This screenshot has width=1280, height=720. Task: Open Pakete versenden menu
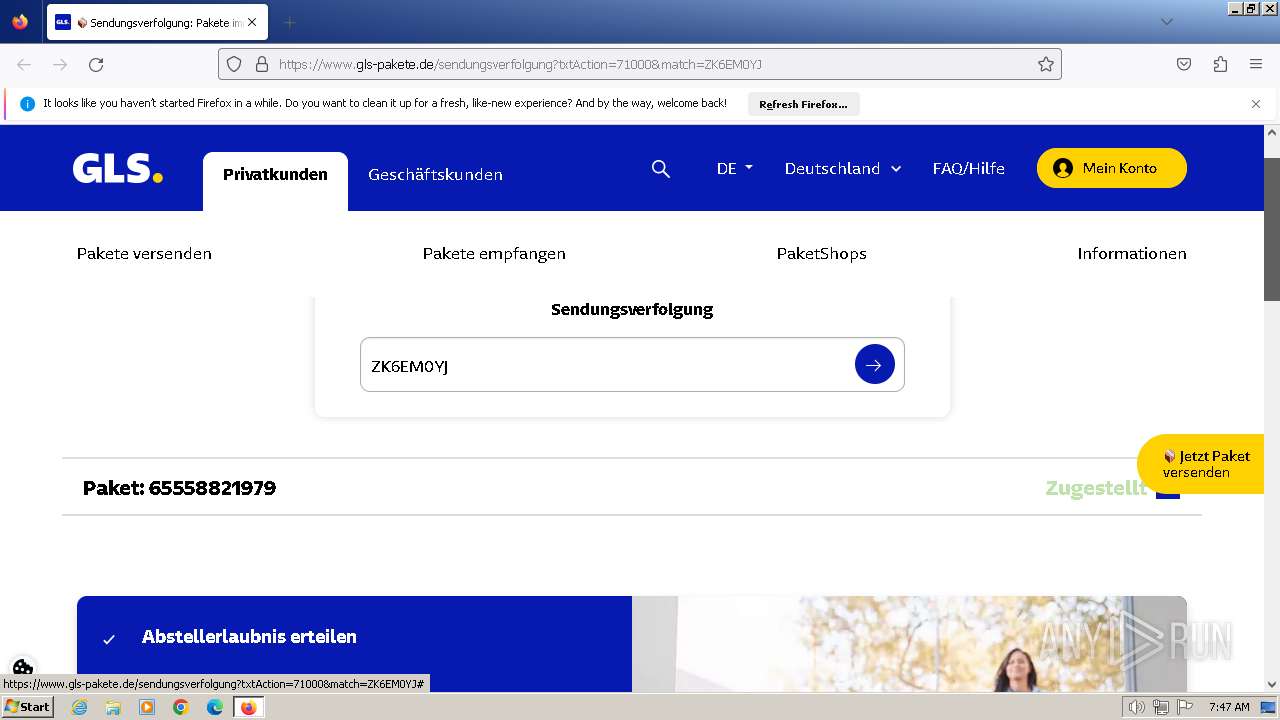click(144, 254)
